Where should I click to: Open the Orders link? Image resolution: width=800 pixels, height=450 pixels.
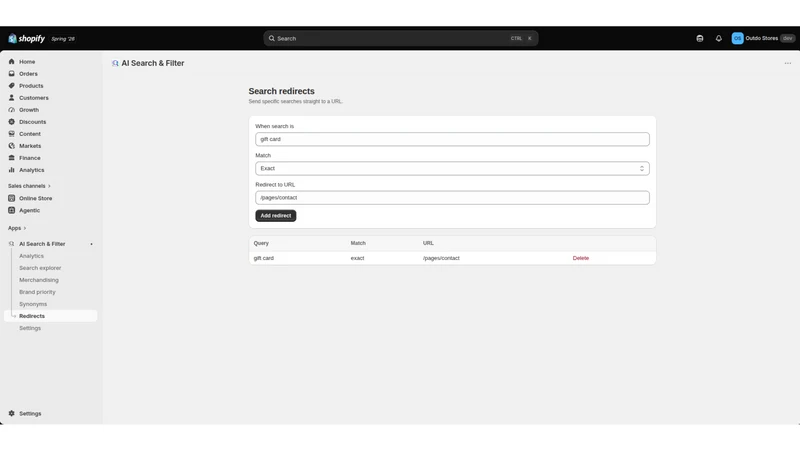[x=28, y=73]
